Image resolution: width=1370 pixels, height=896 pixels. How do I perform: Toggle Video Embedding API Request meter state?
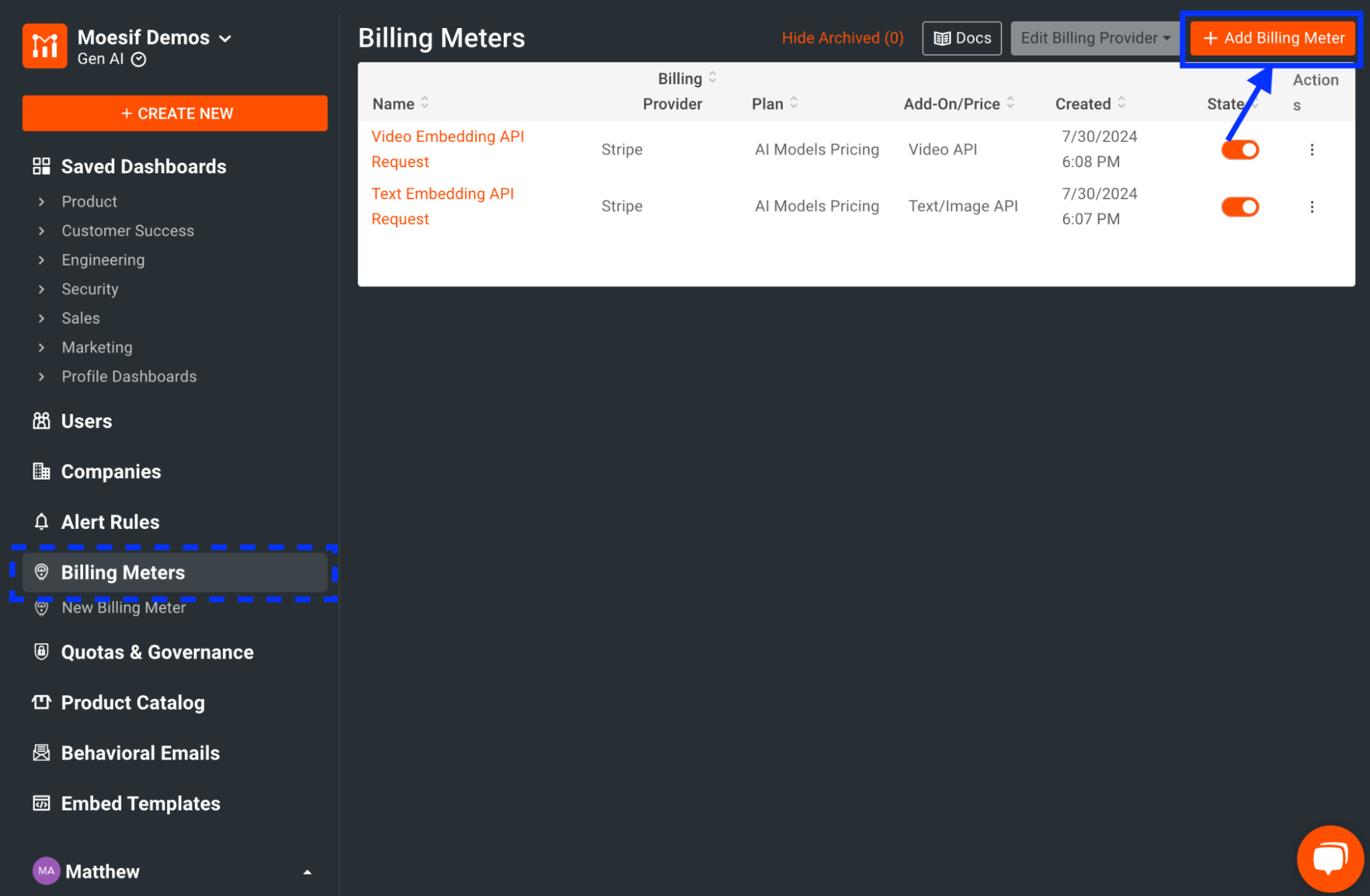1240,149
